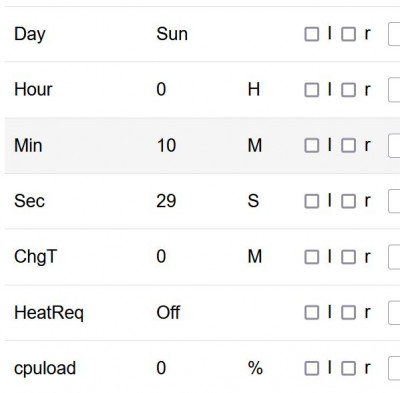Click the HeatReq value 'Off'
Image resolution: width=400 pixels, height=393 pixels.
tap(168, 312)
